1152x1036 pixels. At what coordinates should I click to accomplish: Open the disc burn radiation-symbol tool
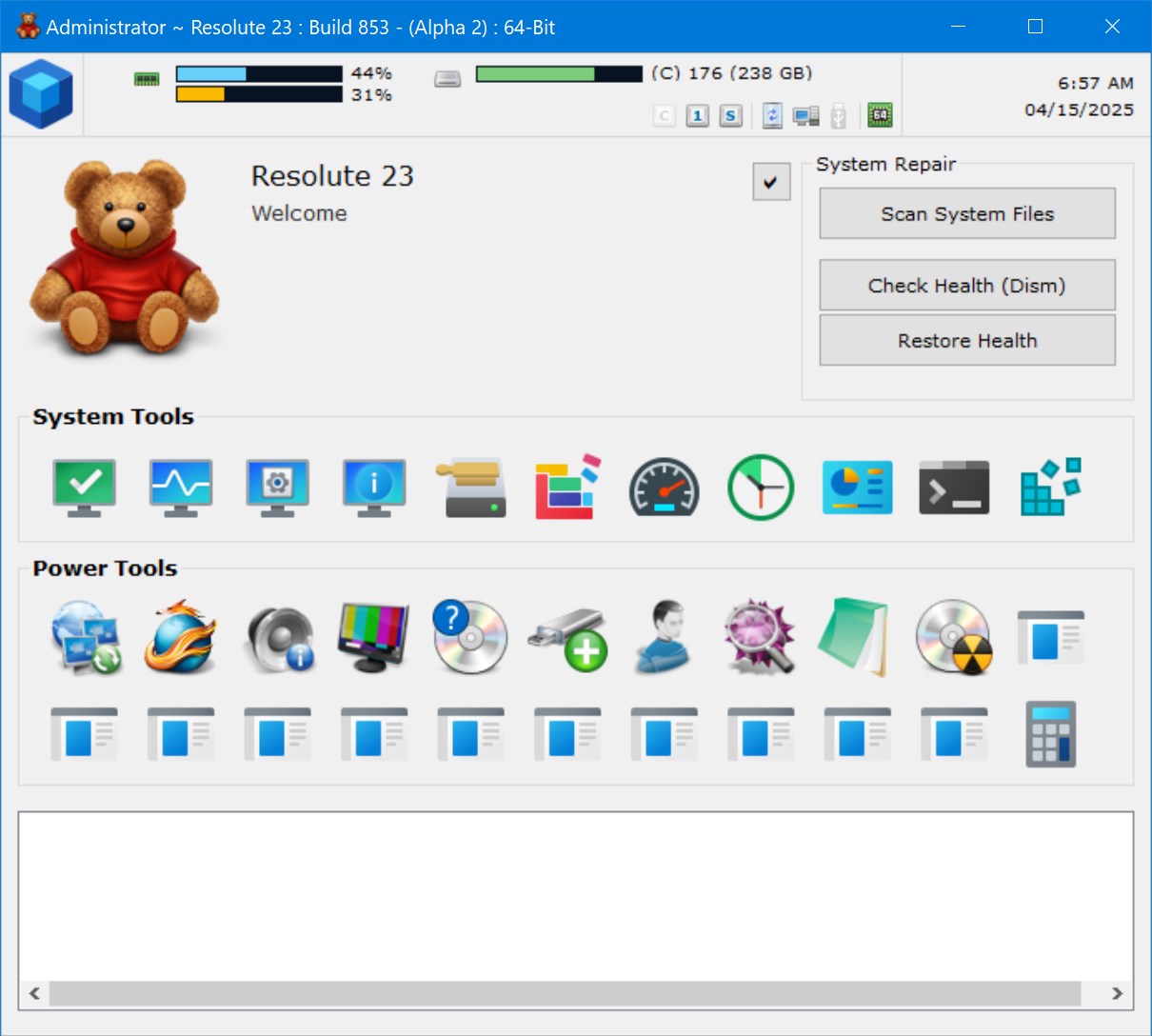click(954, 637)
